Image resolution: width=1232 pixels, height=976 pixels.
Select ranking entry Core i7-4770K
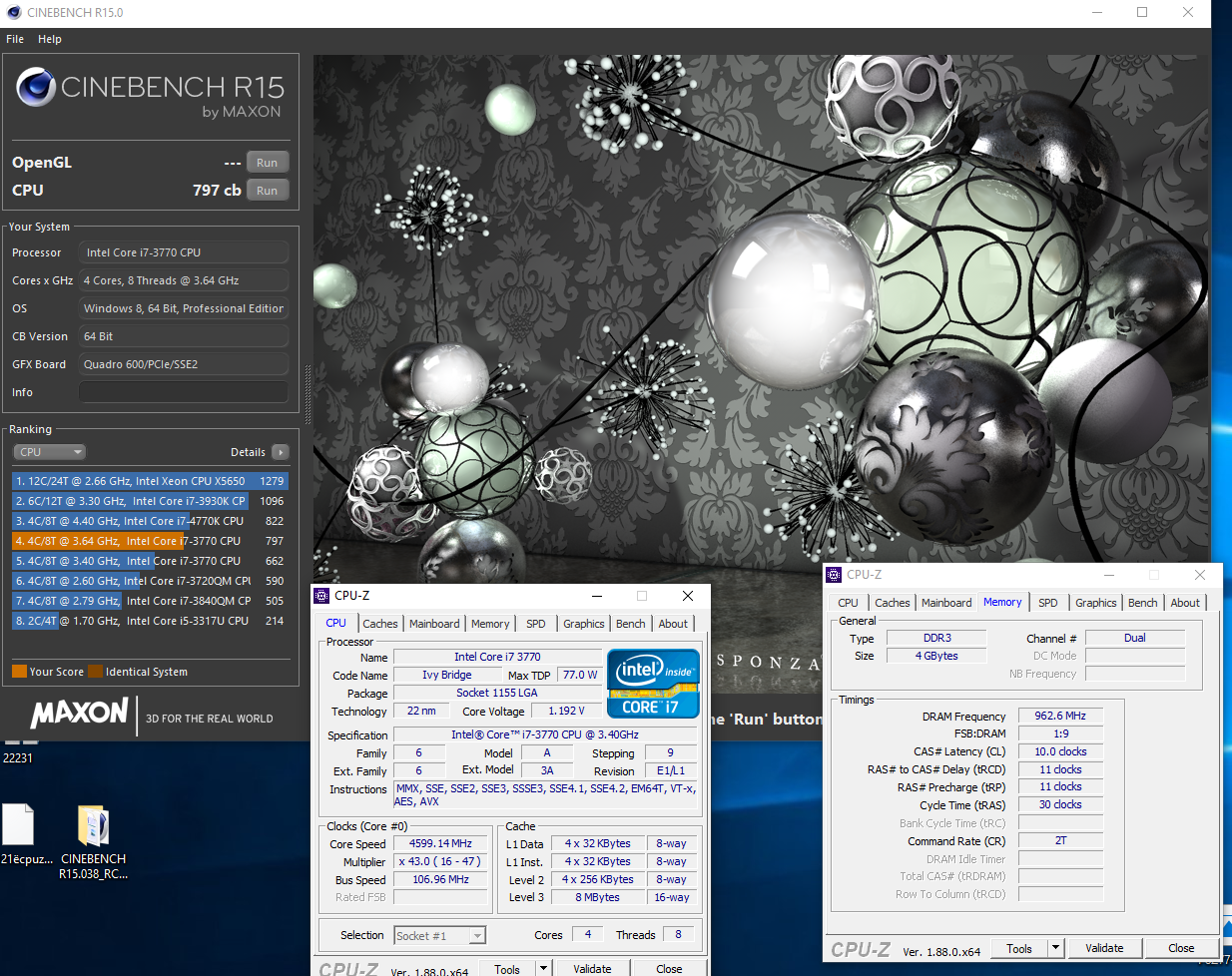(x=150, y=521)
